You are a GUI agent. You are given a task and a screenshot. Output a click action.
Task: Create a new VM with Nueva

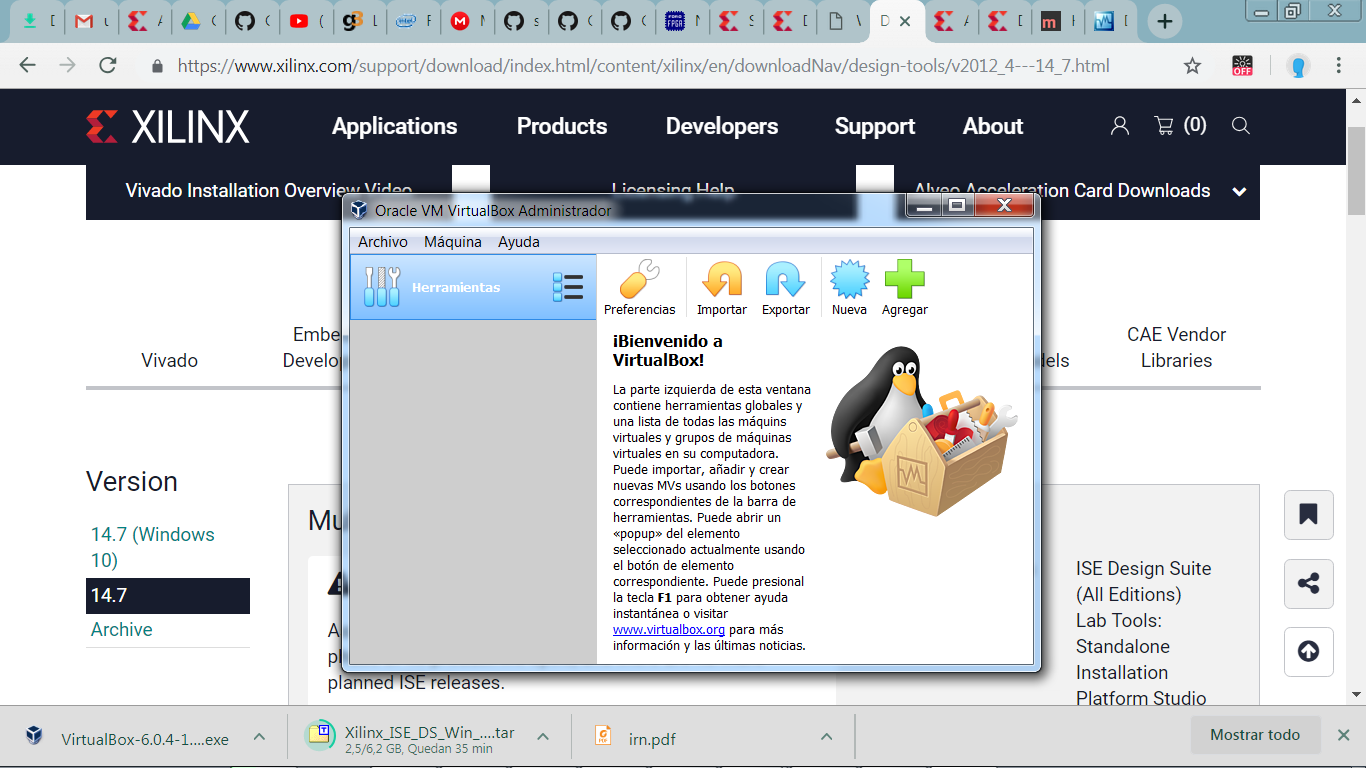[x=849, y=280]
